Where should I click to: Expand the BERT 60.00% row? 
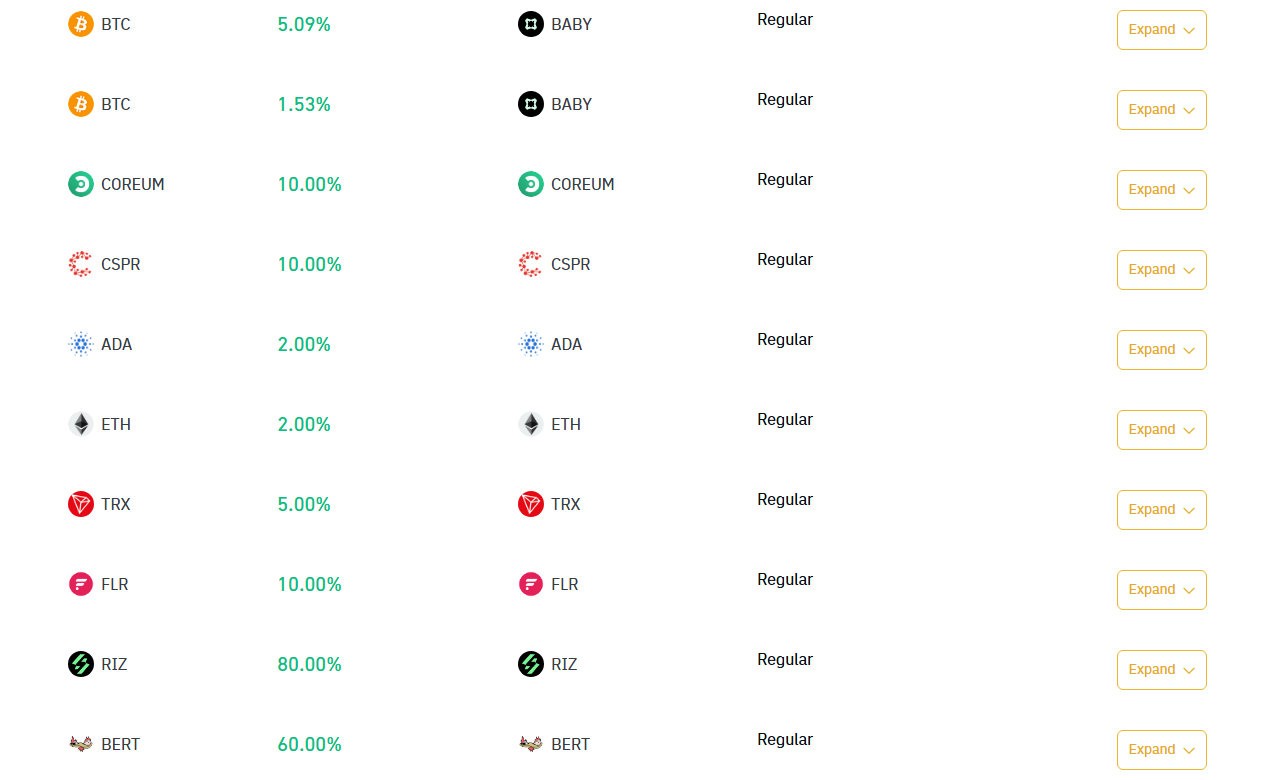tap(1162, 750)
